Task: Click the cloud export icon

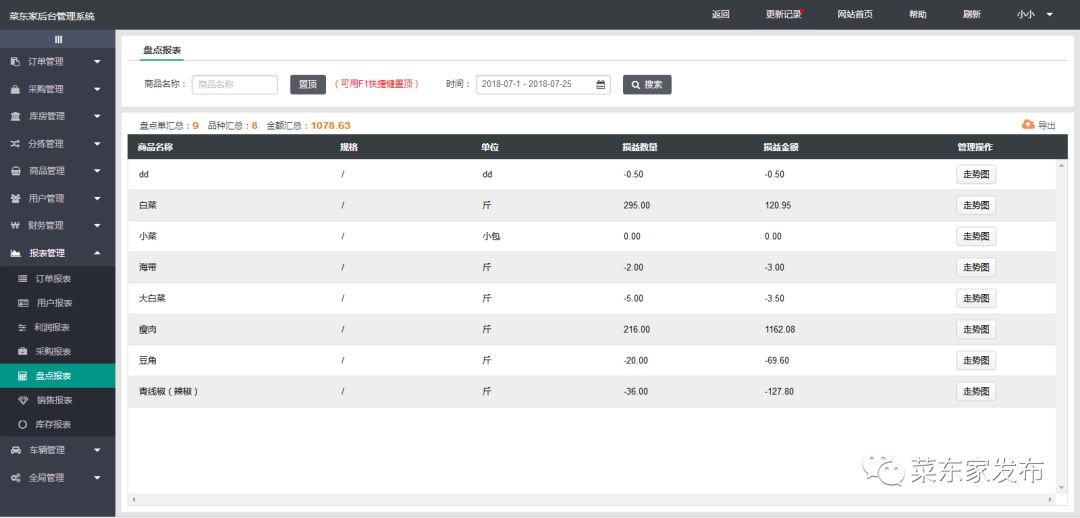Action: coord(1028,124)
